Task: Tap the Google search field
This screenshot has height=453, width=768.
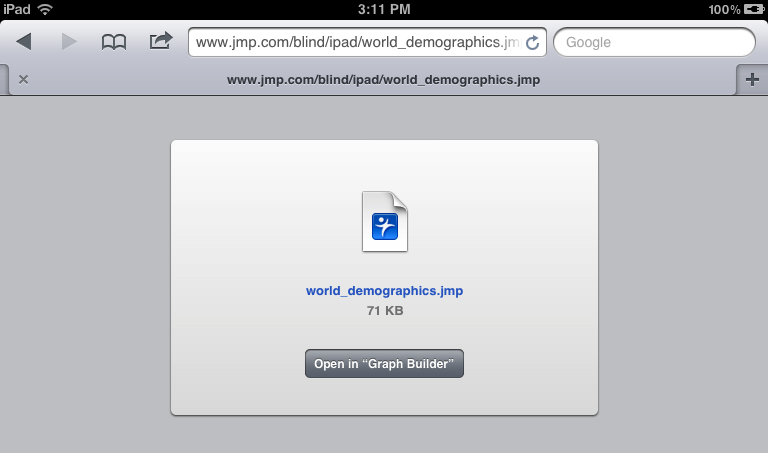Action: pyautogui.click(x=654, y=42)
